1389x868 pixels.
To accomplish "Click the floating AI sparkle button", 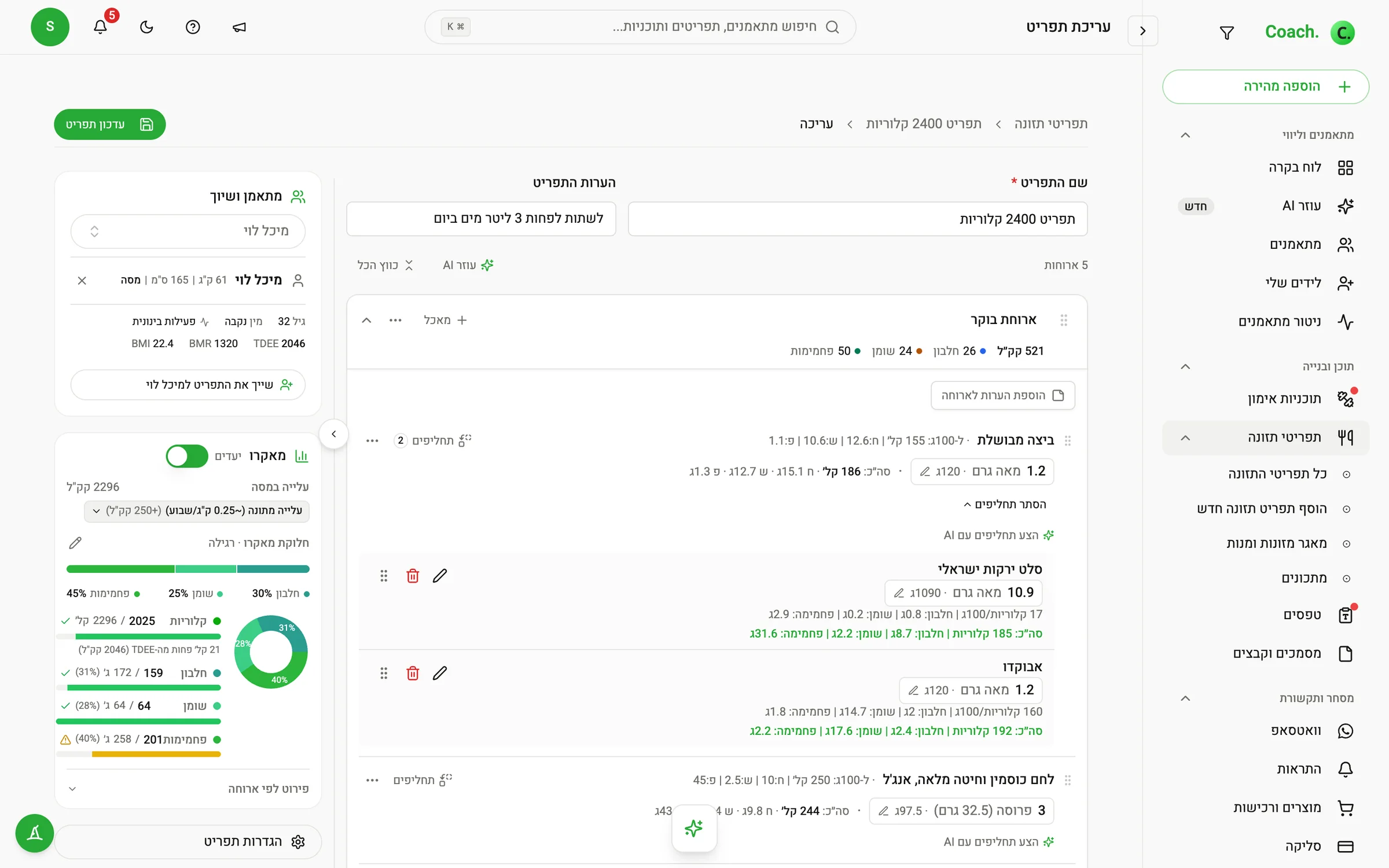I will [694, 828].
